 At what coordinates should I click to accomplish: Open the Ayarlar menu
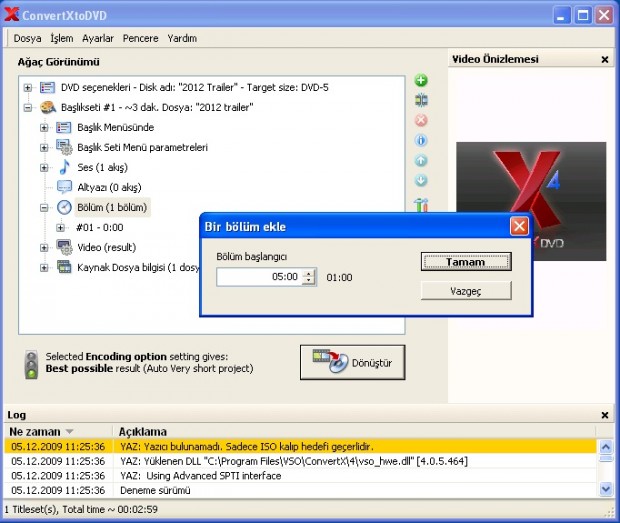[x=98, y=38]
